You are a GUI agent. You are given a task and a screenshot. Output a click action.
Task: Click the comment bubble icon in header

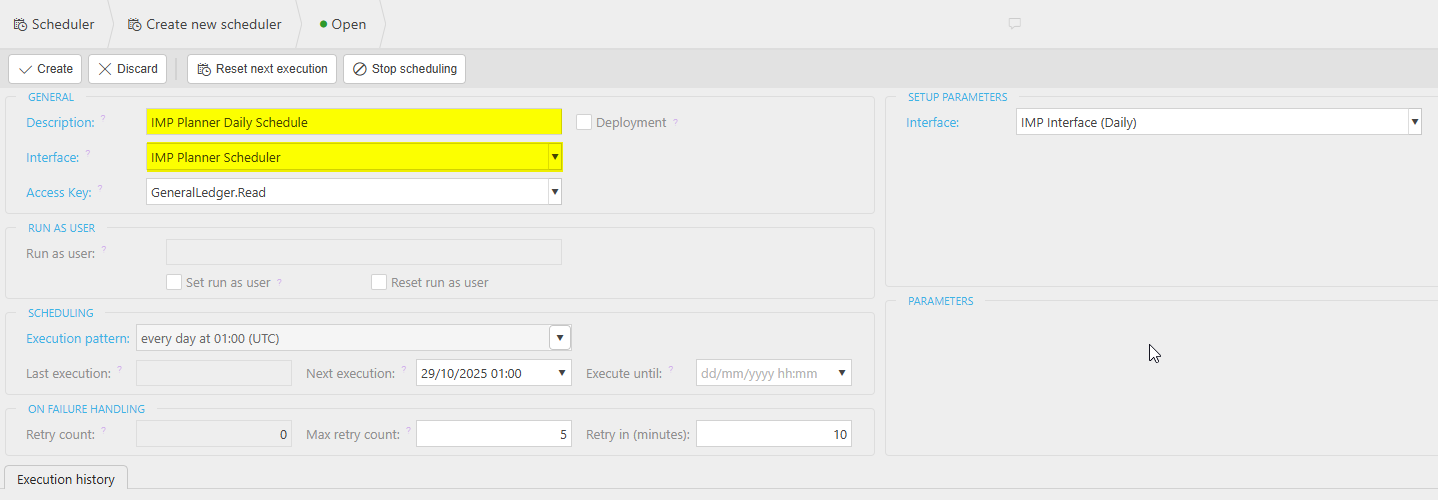(x=1014, y=24)
